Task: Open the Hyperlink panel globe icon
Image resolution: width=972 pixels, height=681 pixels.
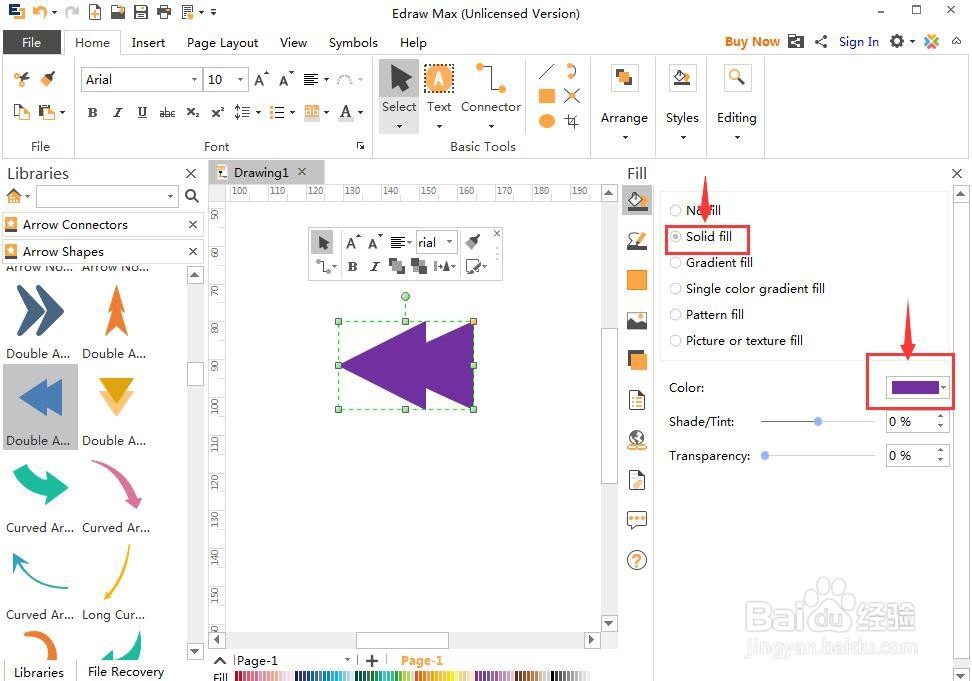Action: pos(637,440)
